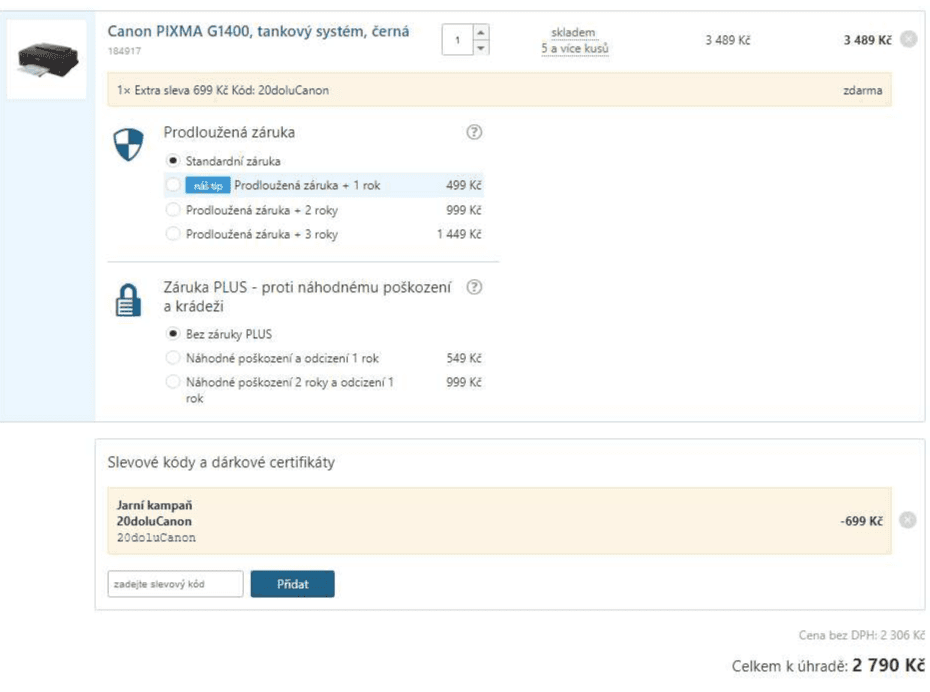This screenshot has height=692, width=930.
Task: Select Prodloužená záruka + 3 roky
Action: (173, 234)
